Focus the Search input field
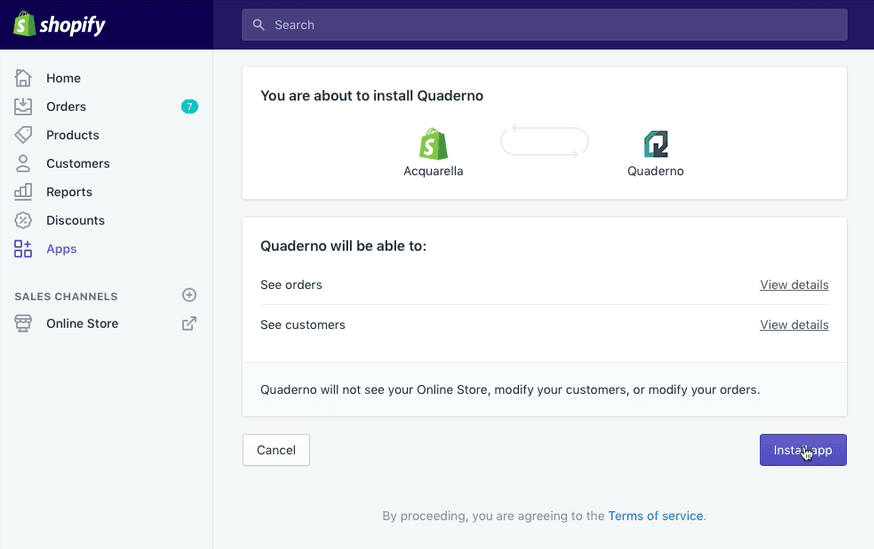This screenshot has width=874, height=549. click(x=545, y=25)
